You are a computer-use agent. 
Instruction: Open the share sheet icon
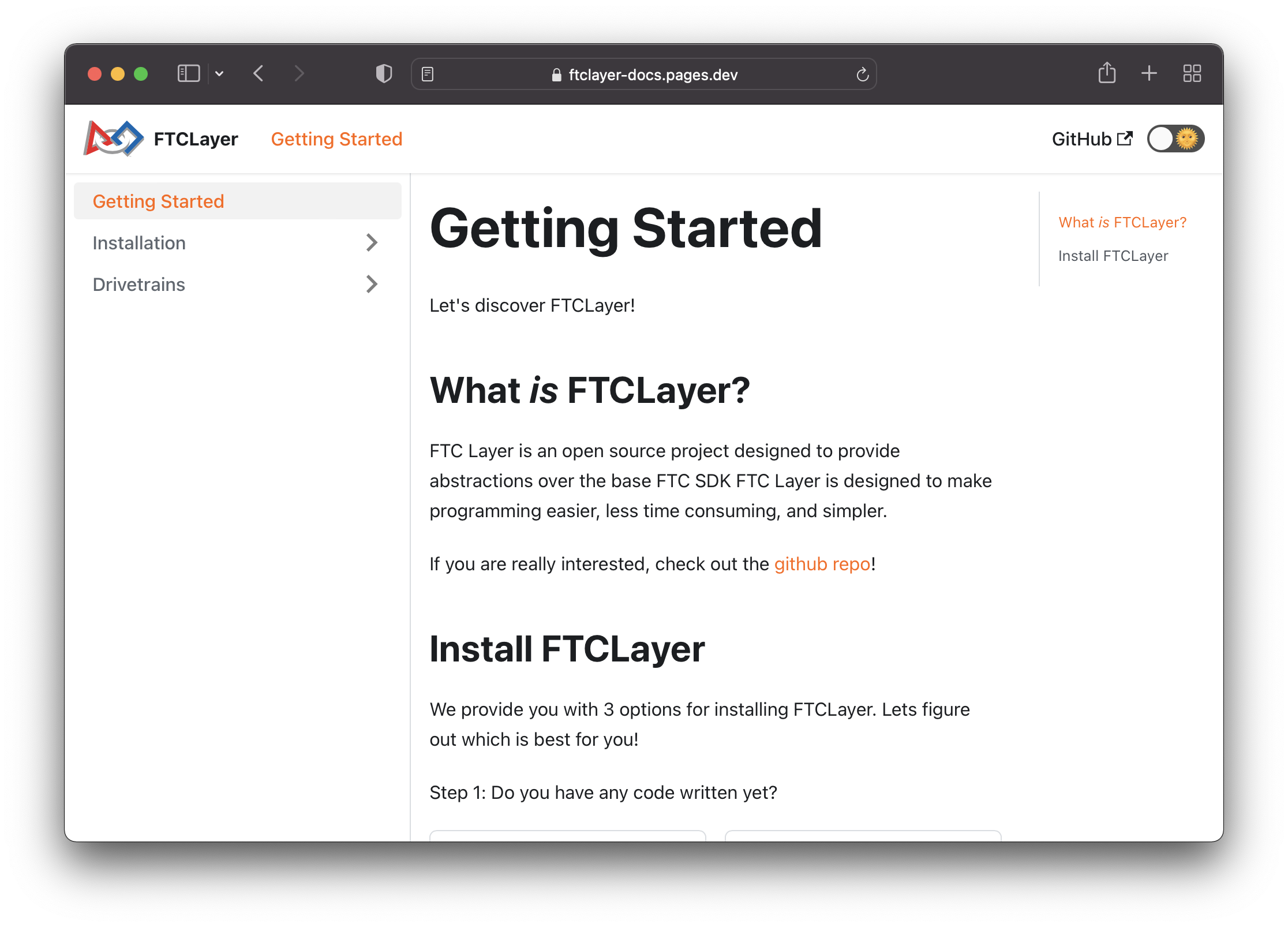tap(1107, 73)
